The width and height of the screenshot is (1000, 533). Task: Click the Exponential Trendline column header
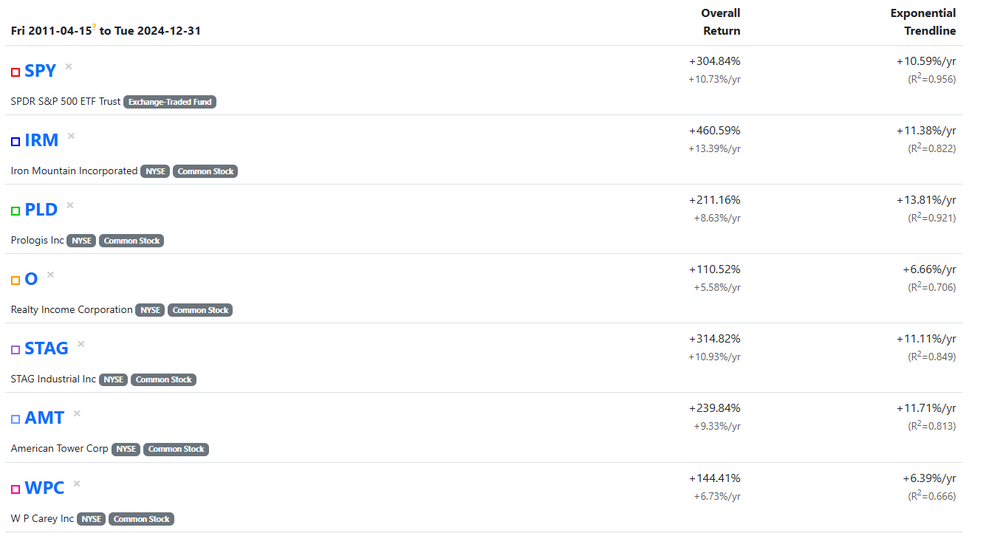[x=923, y=22]
